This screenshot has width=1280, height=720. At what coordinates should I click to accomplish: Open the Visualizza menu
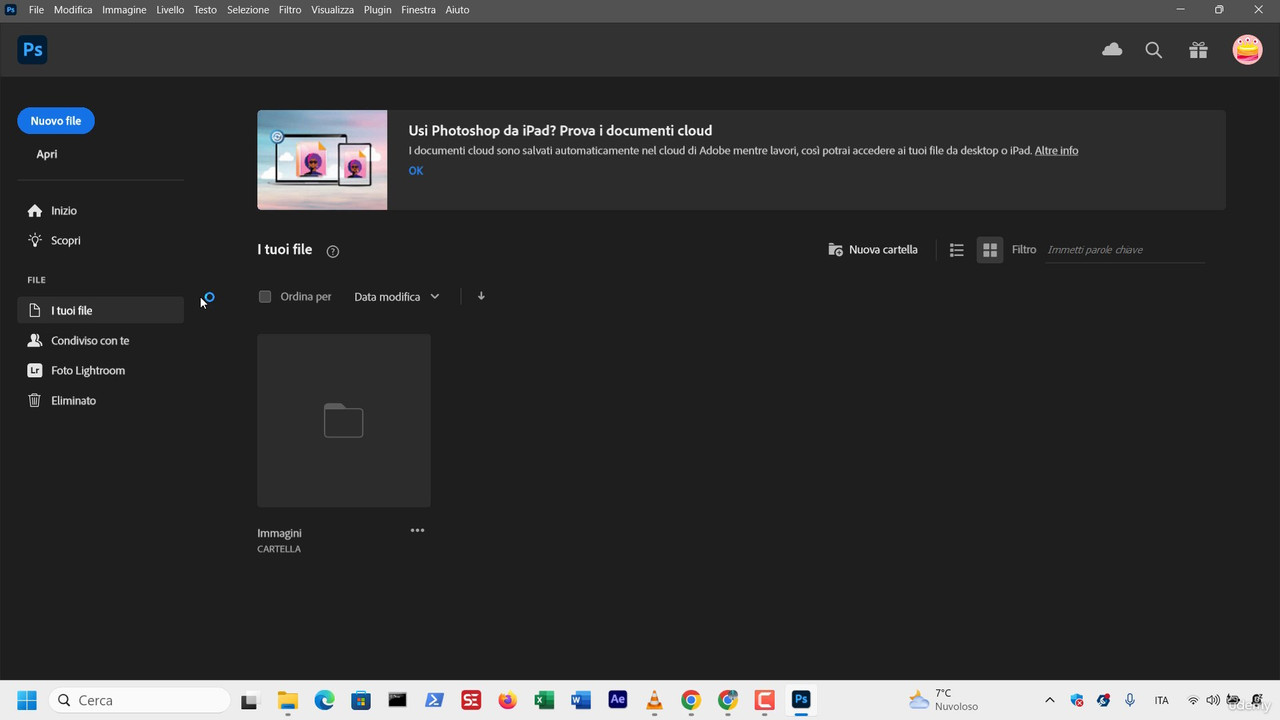[332, 10]
